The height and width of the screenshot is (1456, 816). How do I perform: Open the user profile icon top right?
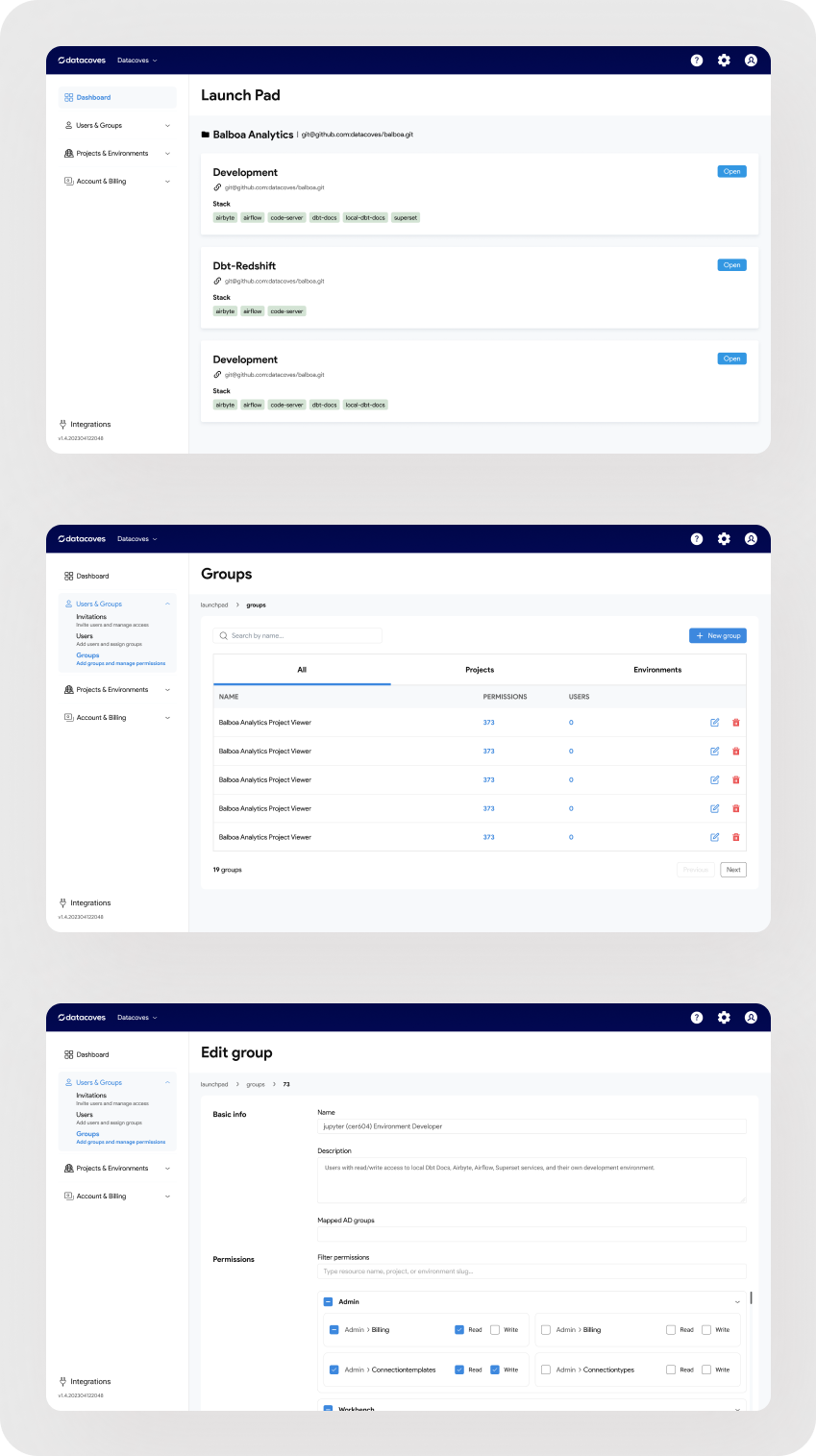point(751,60)
